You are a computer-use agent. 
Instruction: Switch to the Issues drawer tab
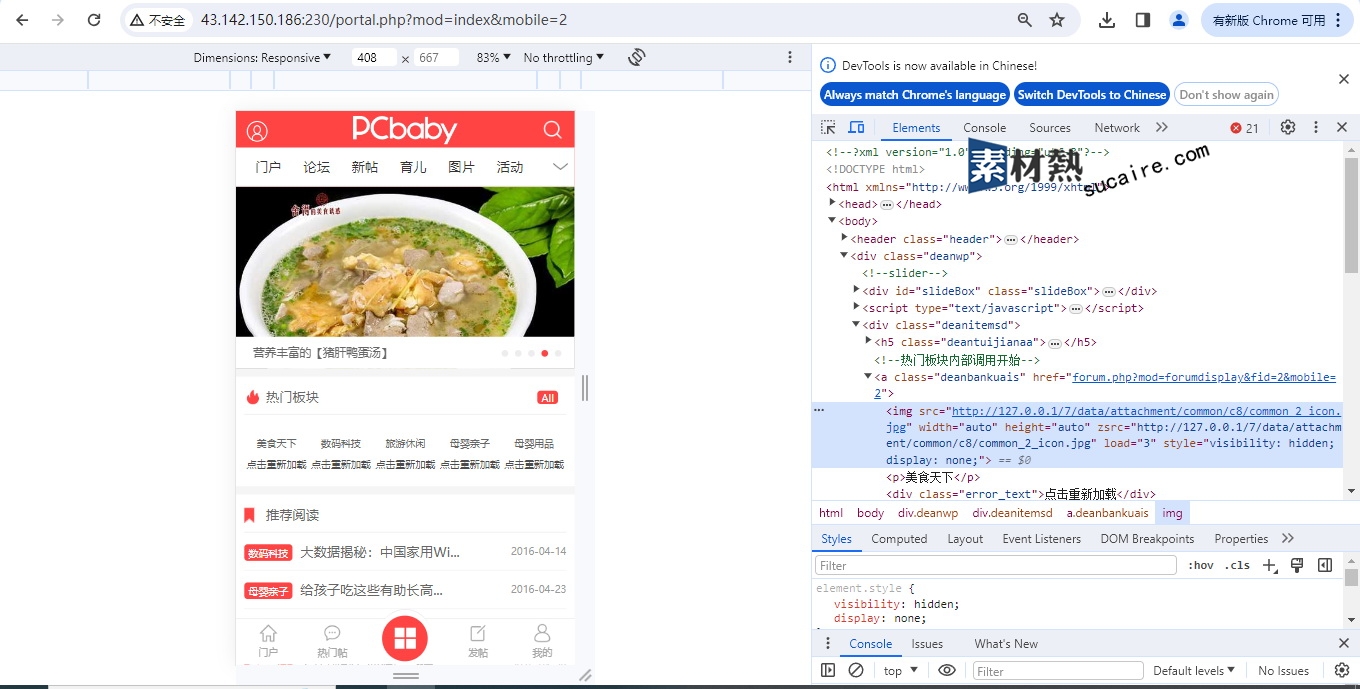click(x=927, y=644)
